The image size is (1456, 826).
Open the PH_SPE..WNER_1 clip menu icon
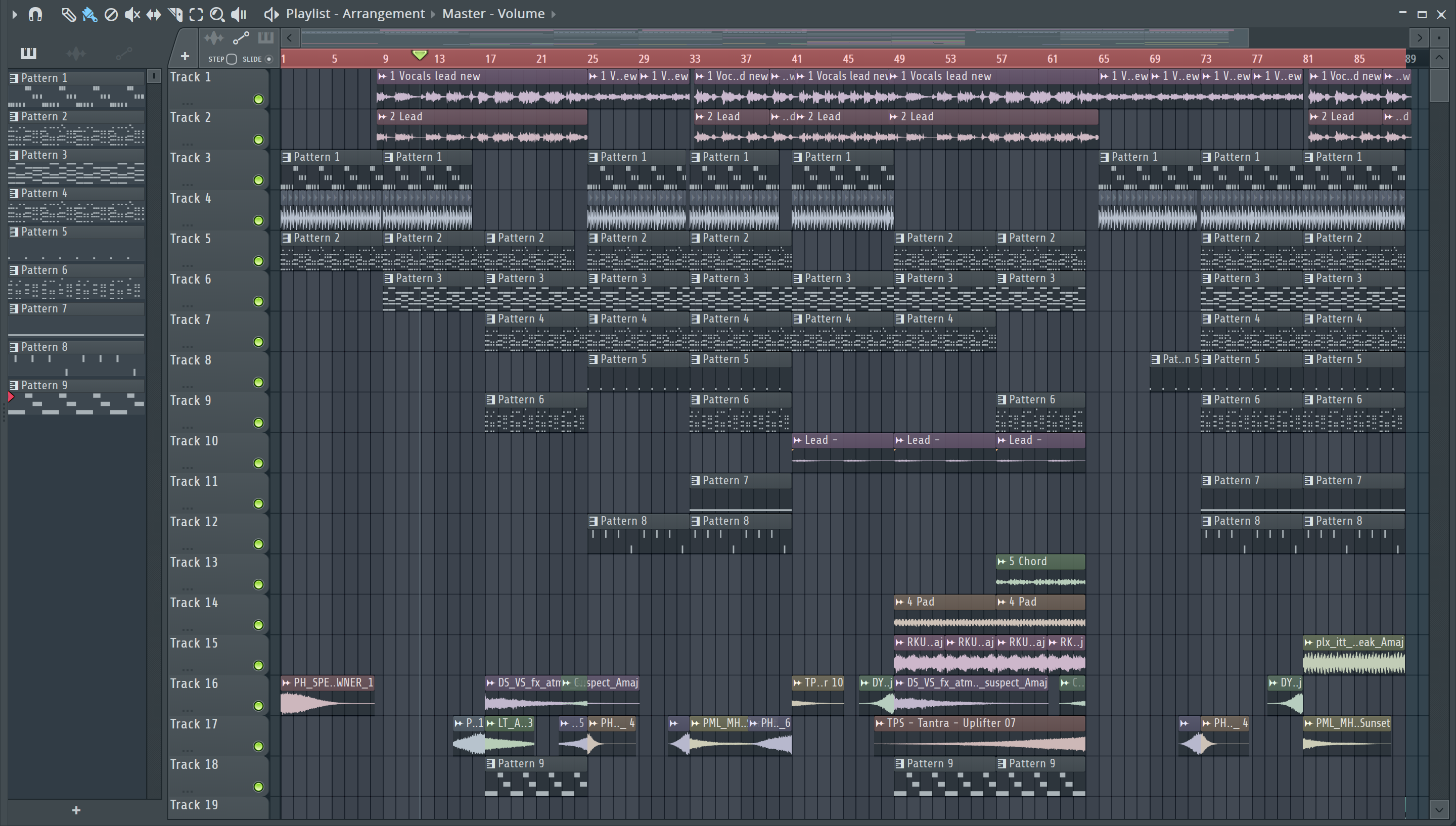287,683
